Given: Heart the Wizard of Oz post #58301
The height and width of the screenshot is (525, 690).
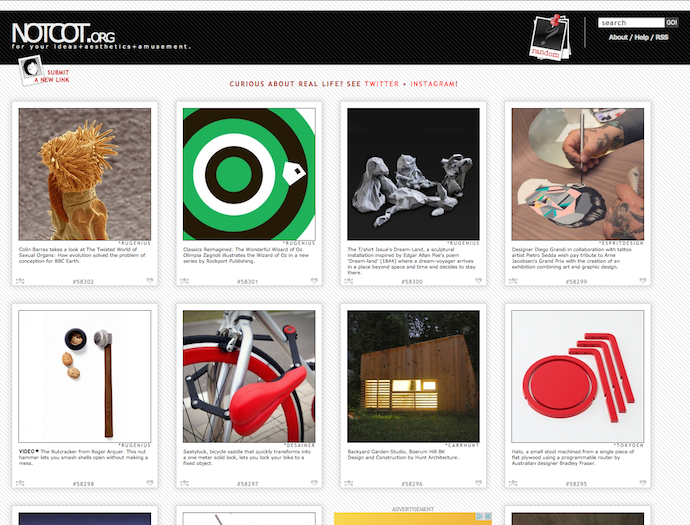Looking at the screenshot, I should click(x=314, y=280).
